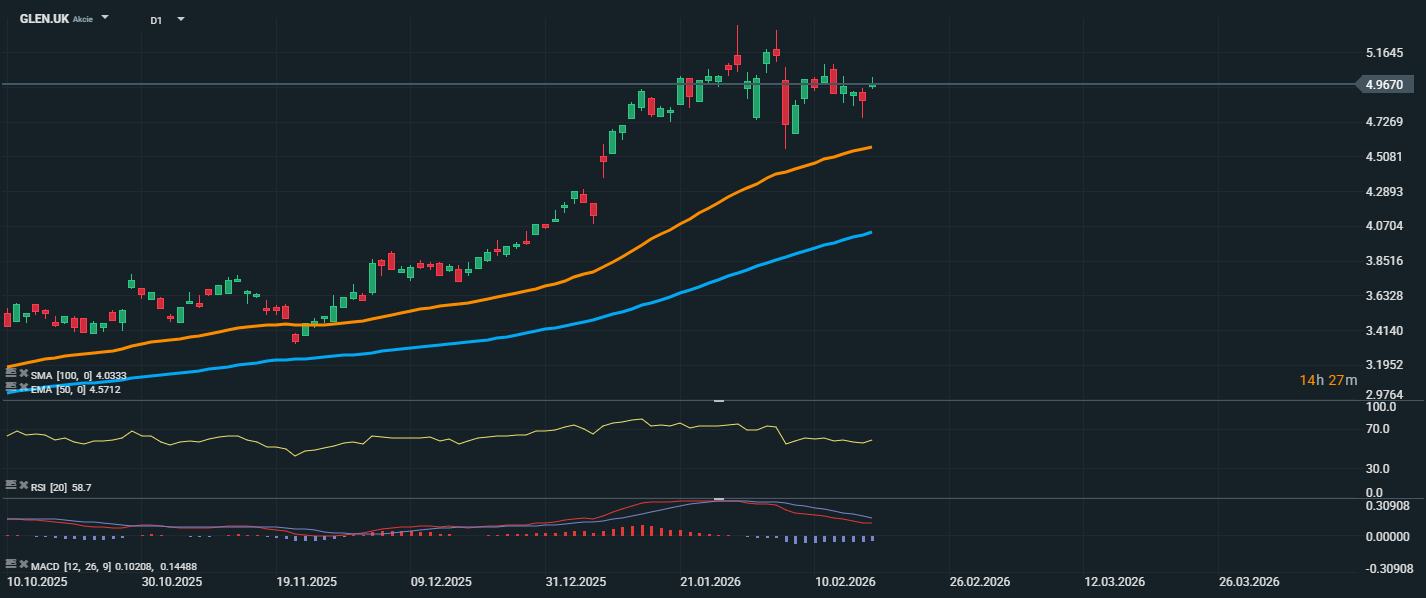Remove the EMA indicator with its X
Viewport: 1426px width, 598px height.
click(23, 386)
